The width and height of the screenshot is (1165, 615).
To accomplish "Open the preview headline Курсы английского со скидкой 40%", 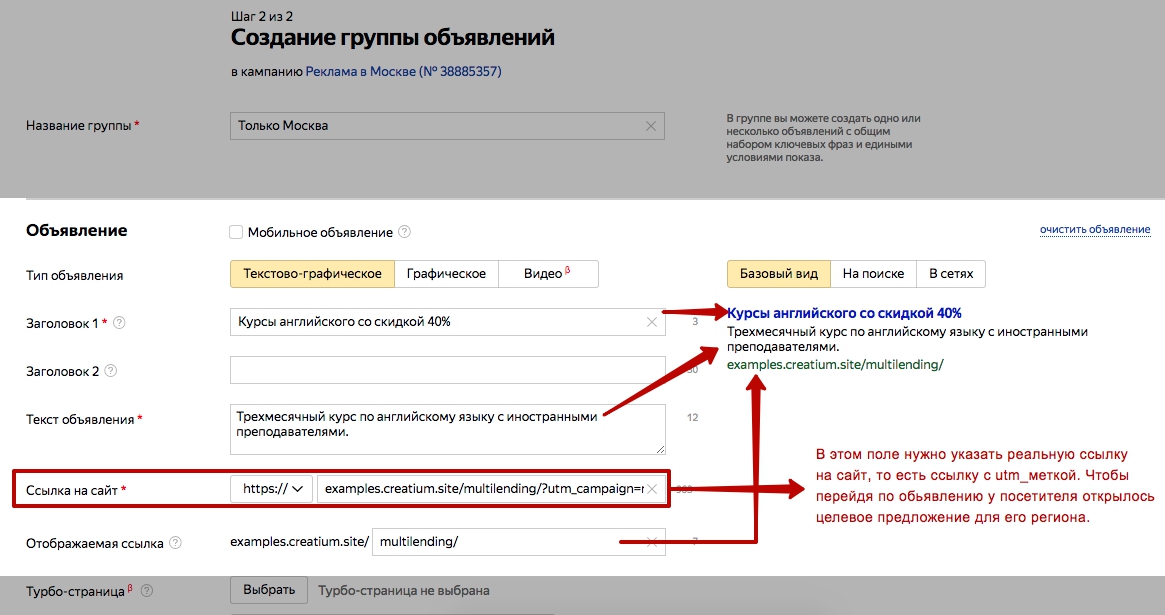I will (844, 313).
